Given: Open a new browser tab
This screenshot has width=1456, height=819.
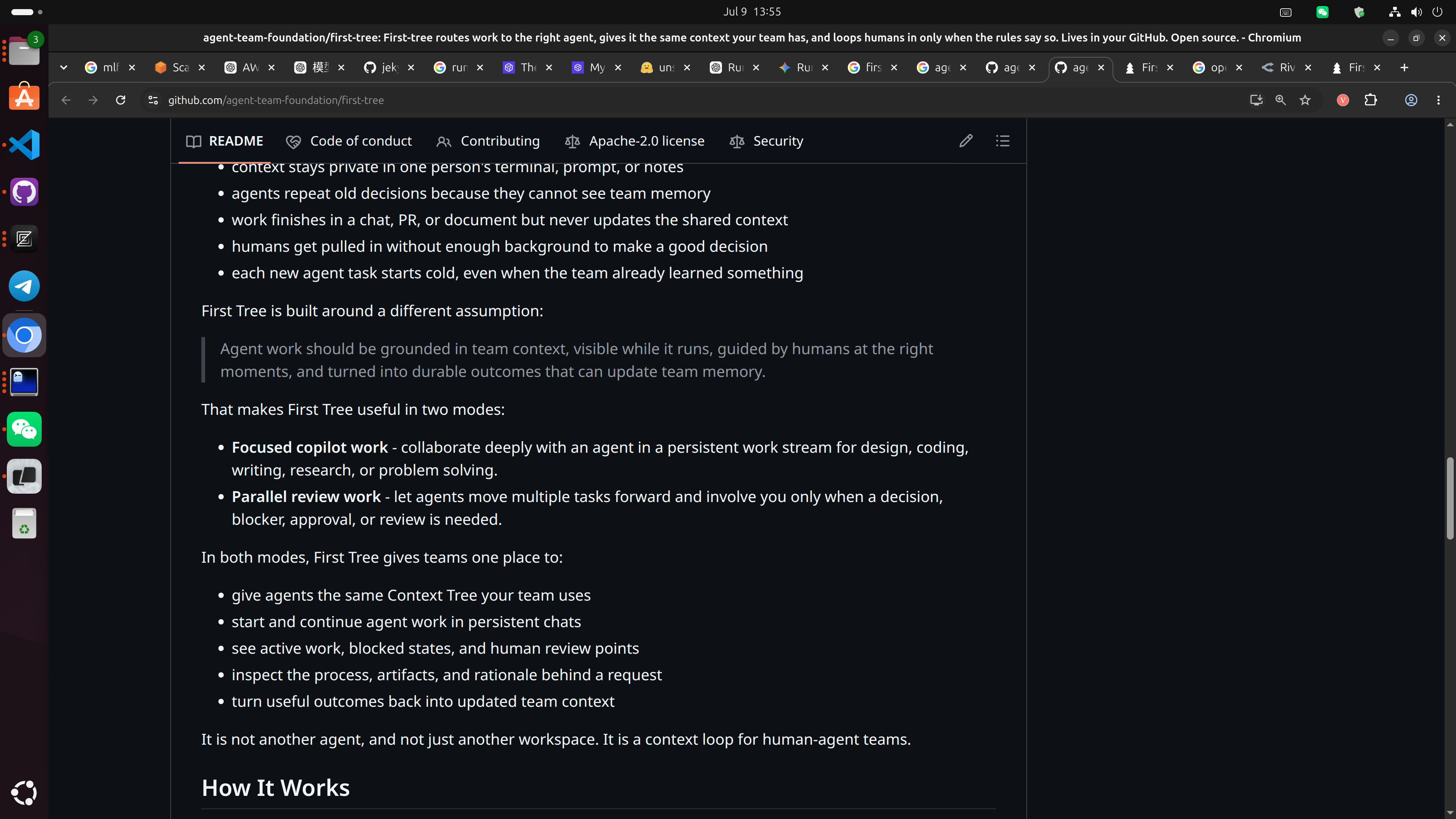Looking at the screenshot, I should [x=1404, y=68].
